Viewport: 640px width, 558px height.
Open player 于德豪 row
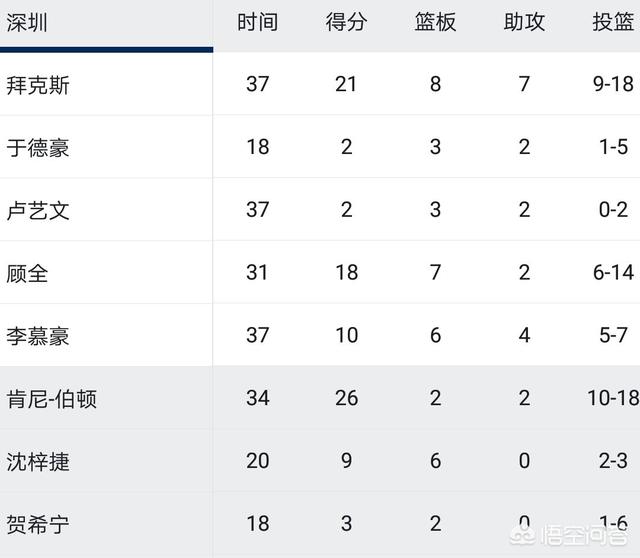click(x=38, y=148)
